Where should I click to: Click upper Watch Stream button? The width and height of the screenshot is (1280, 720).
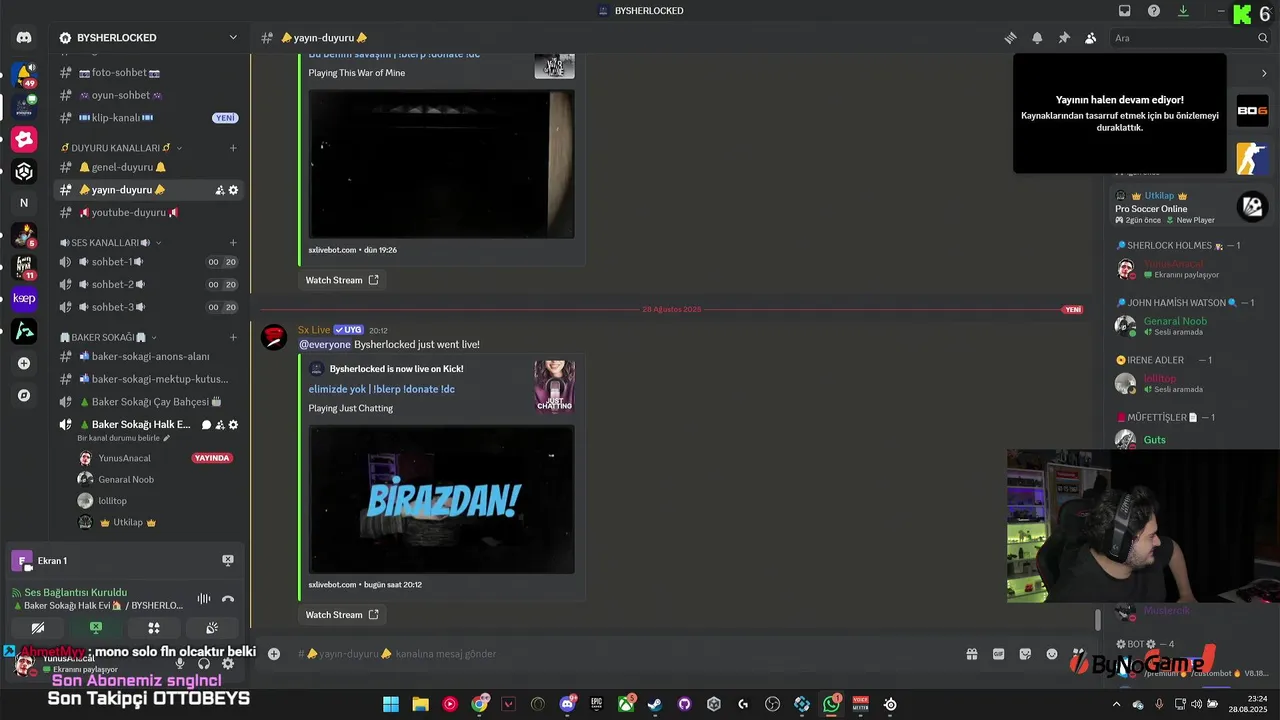342,280
